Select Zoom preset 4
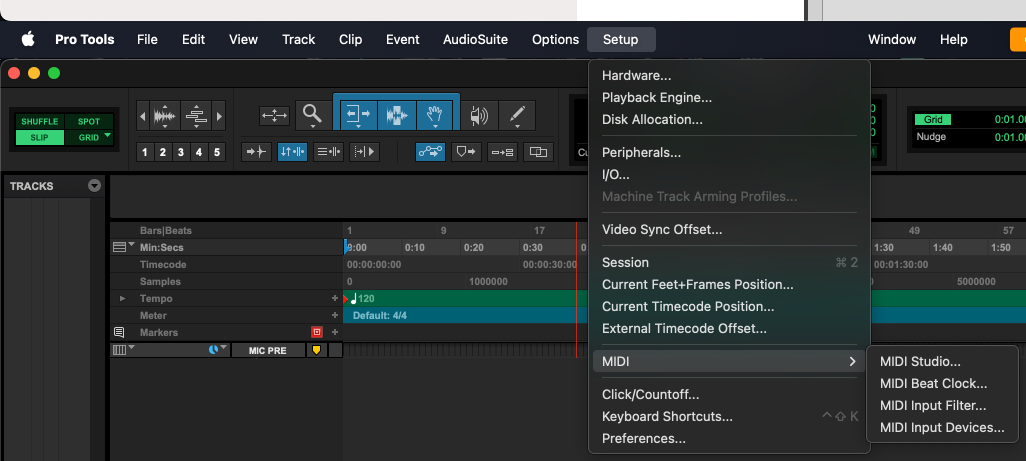The image size is (1026, 461). [x=198, y=152]
